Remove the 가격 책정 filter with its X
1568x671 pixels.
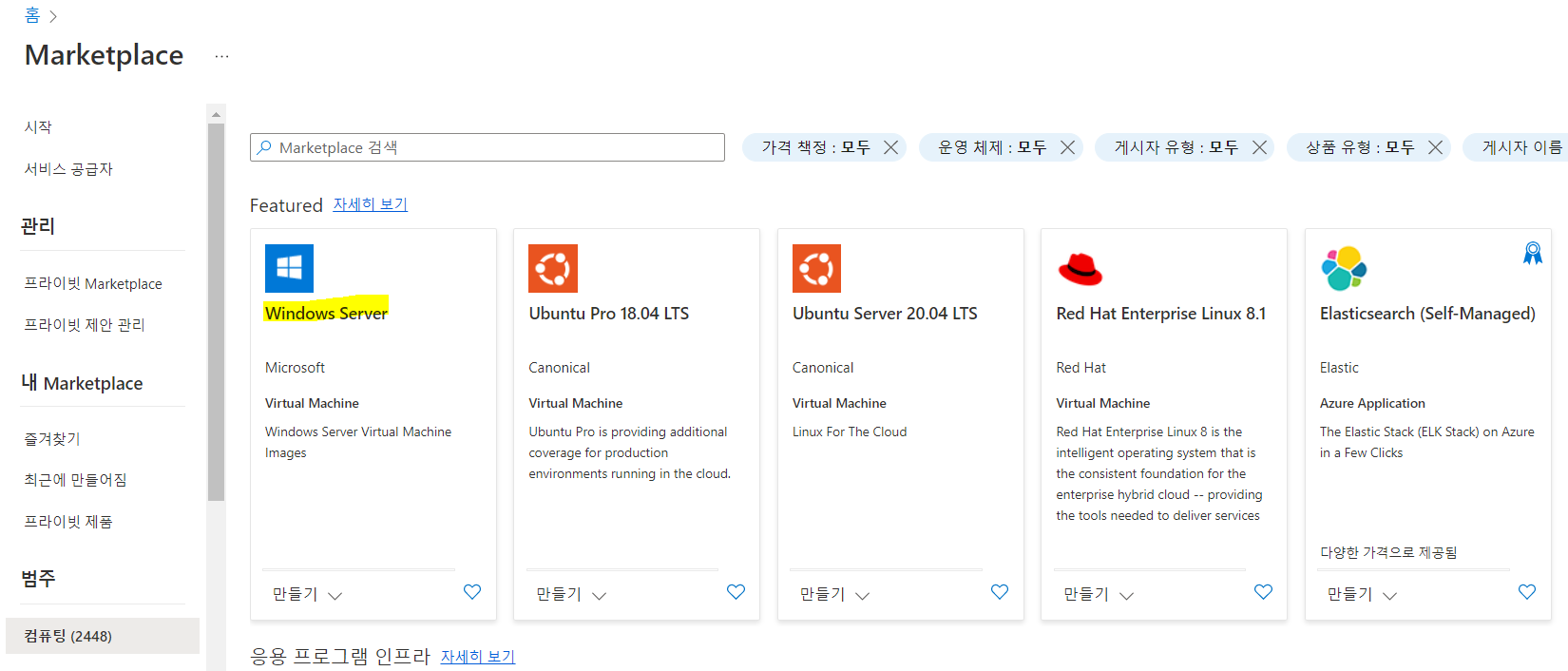(x=890, y=147)
